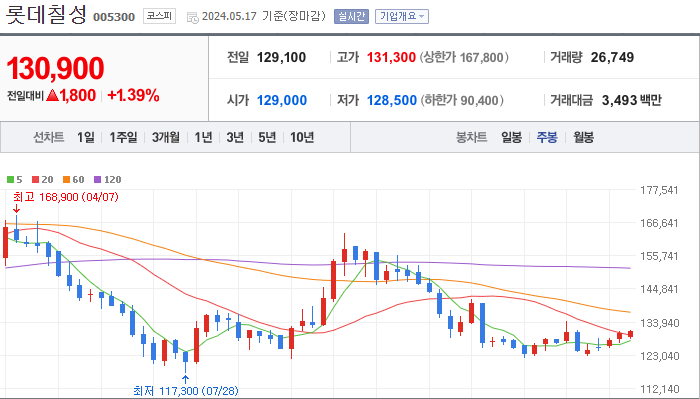Click the red 20 moving average swatch

36,179
